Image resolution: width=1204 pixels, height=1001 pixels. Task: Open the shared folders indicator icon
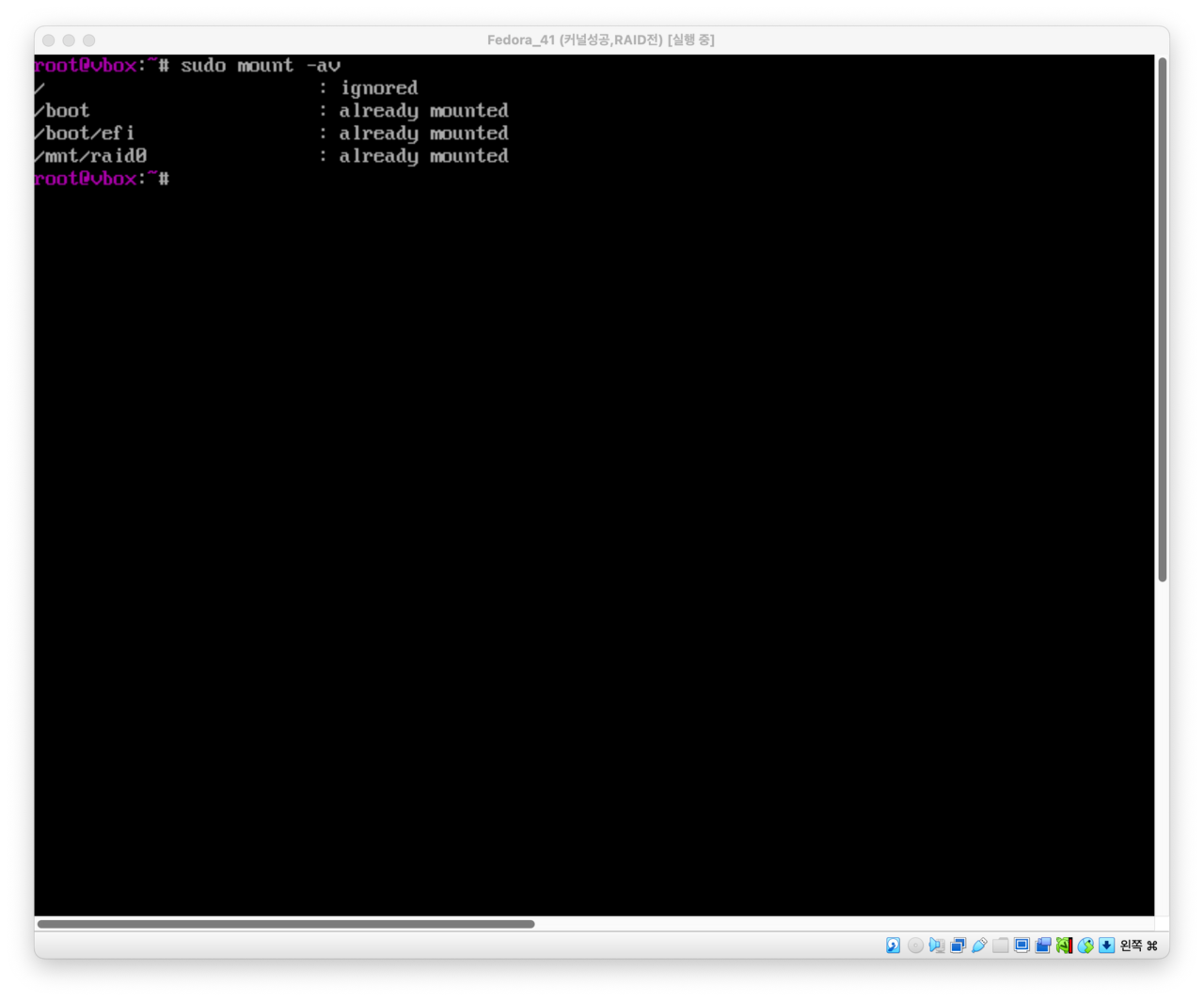pyautogui.click(x=1001, y=945)
